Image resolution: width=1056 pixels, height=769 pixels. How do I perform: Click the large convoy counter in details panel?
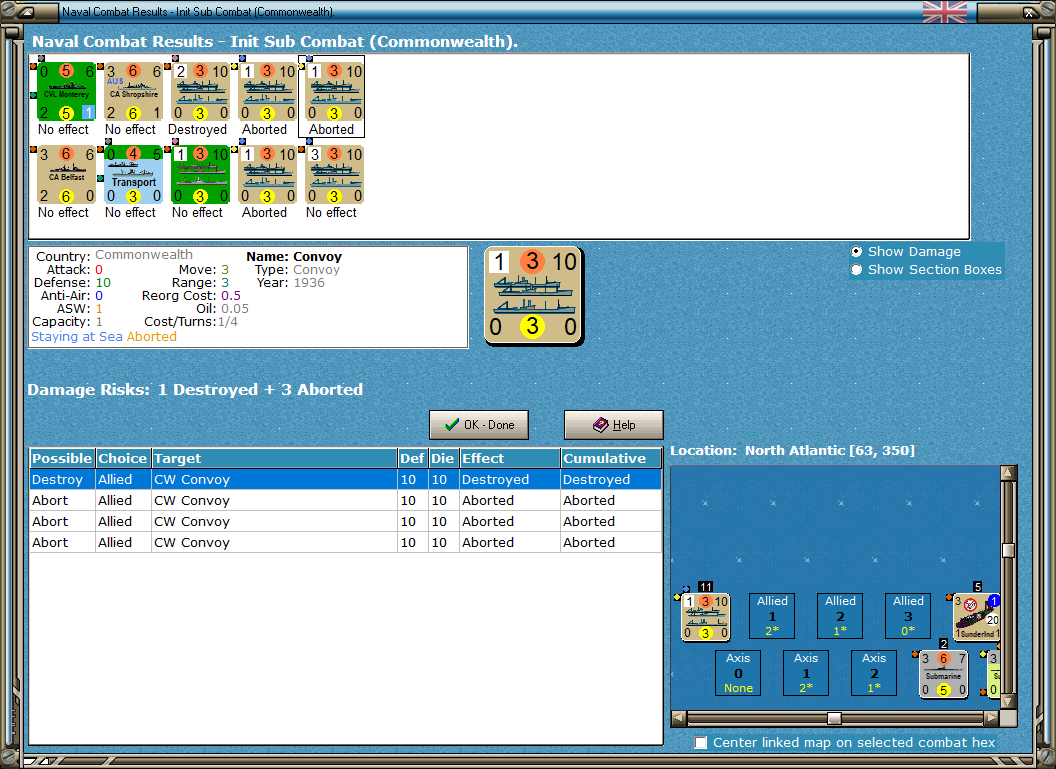coord(533,296)
